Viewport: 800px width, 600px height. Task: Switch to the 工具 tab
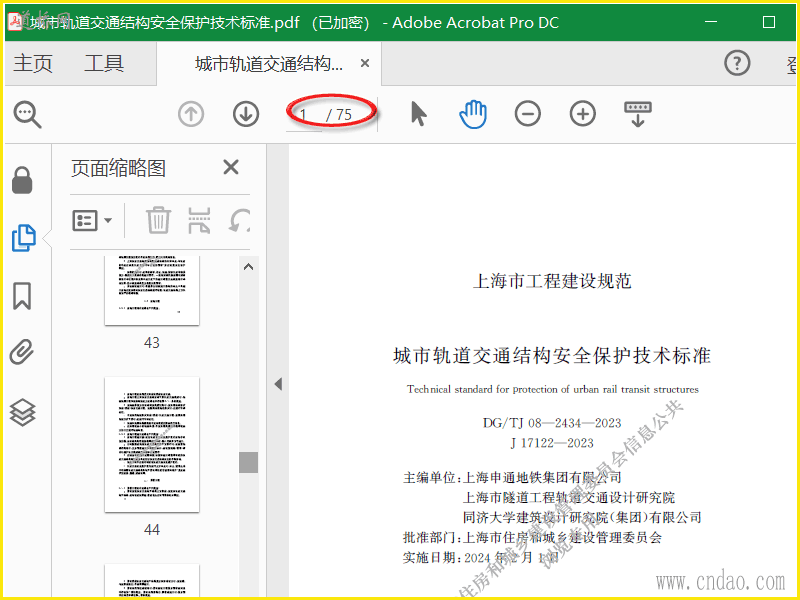pos(104,64)
